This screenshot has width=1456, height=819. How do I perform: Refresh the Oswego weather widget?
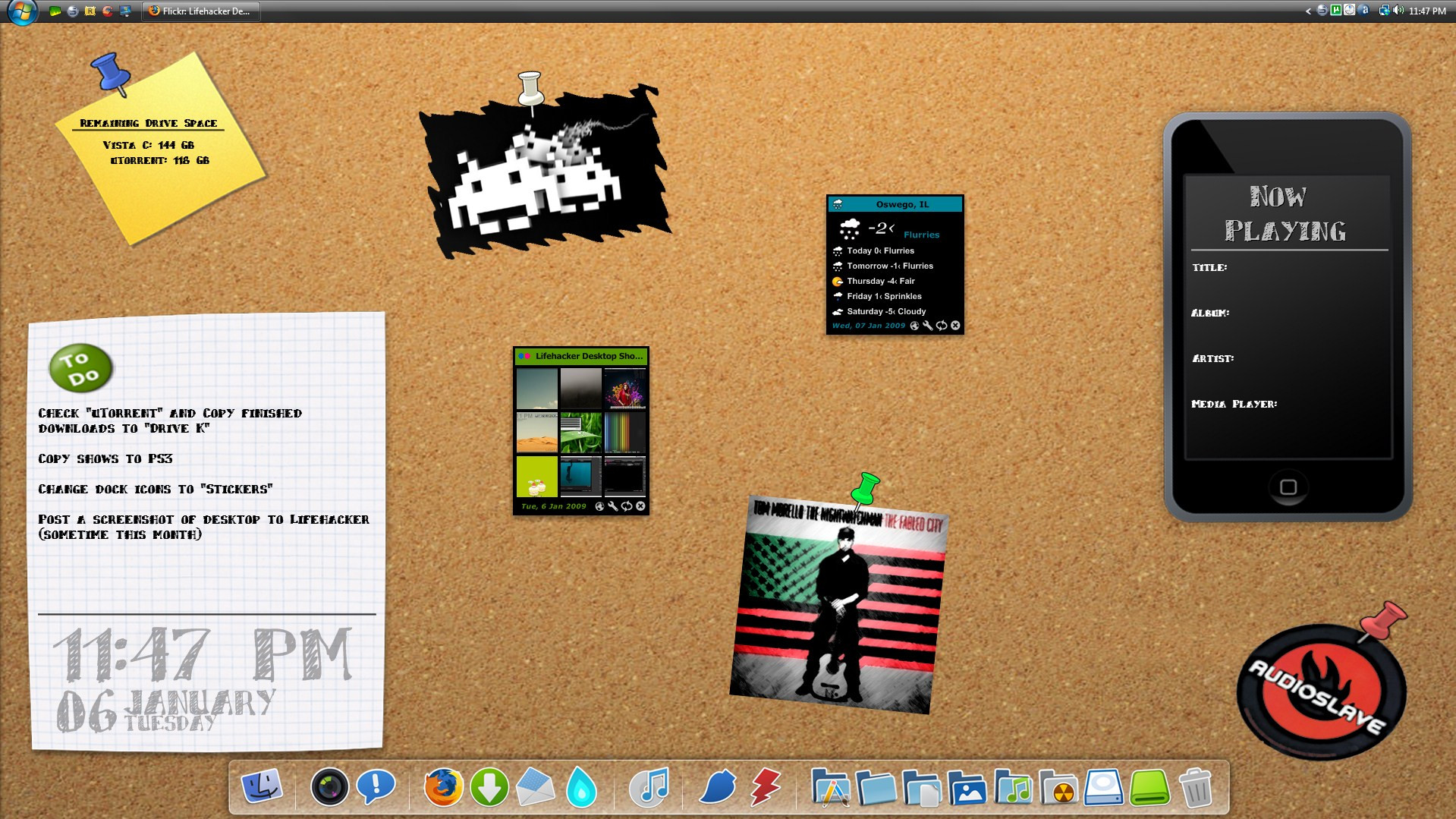click(942, 326)
